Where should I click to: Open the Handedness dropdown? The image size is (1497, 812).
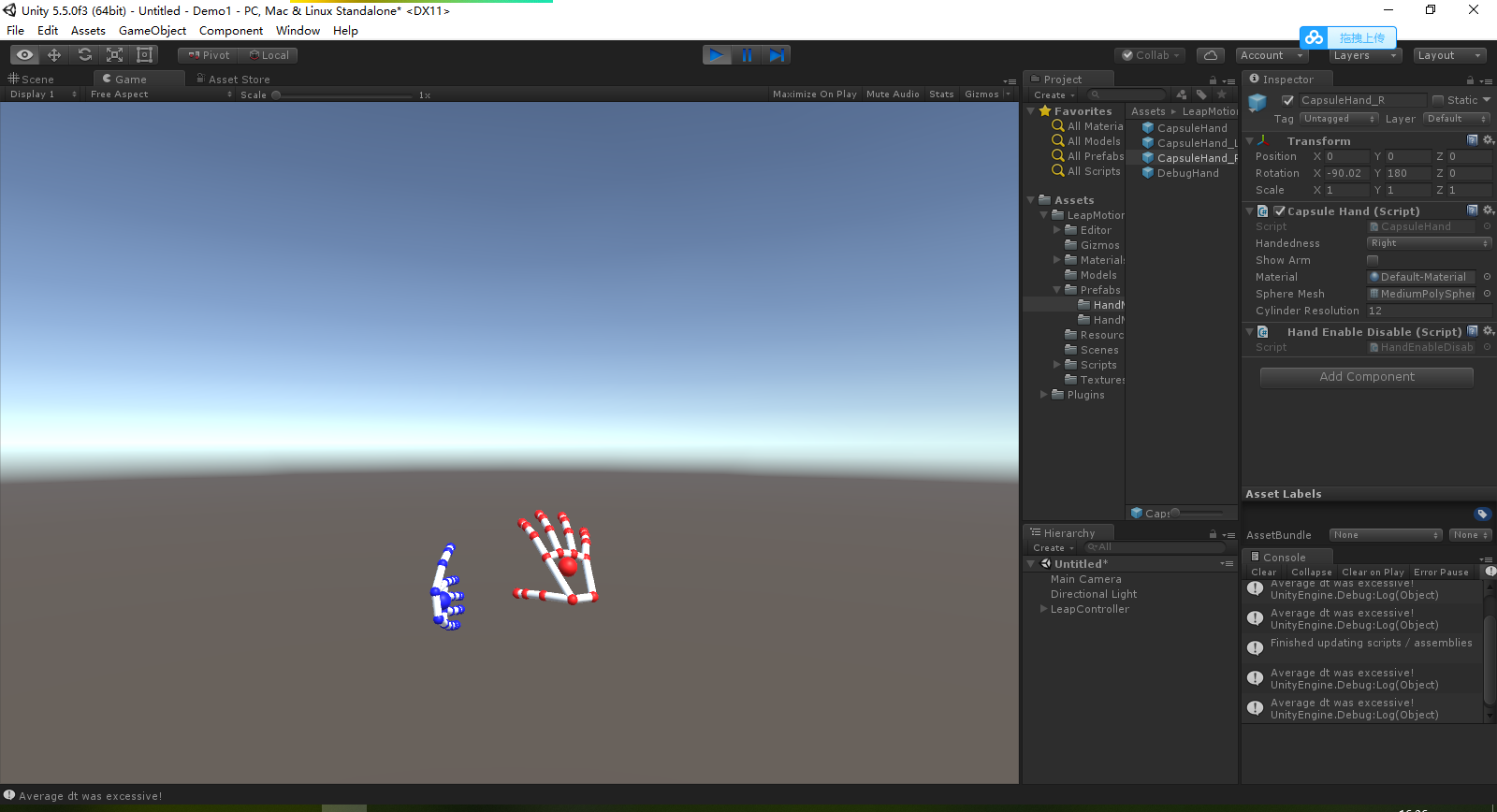1429,243
